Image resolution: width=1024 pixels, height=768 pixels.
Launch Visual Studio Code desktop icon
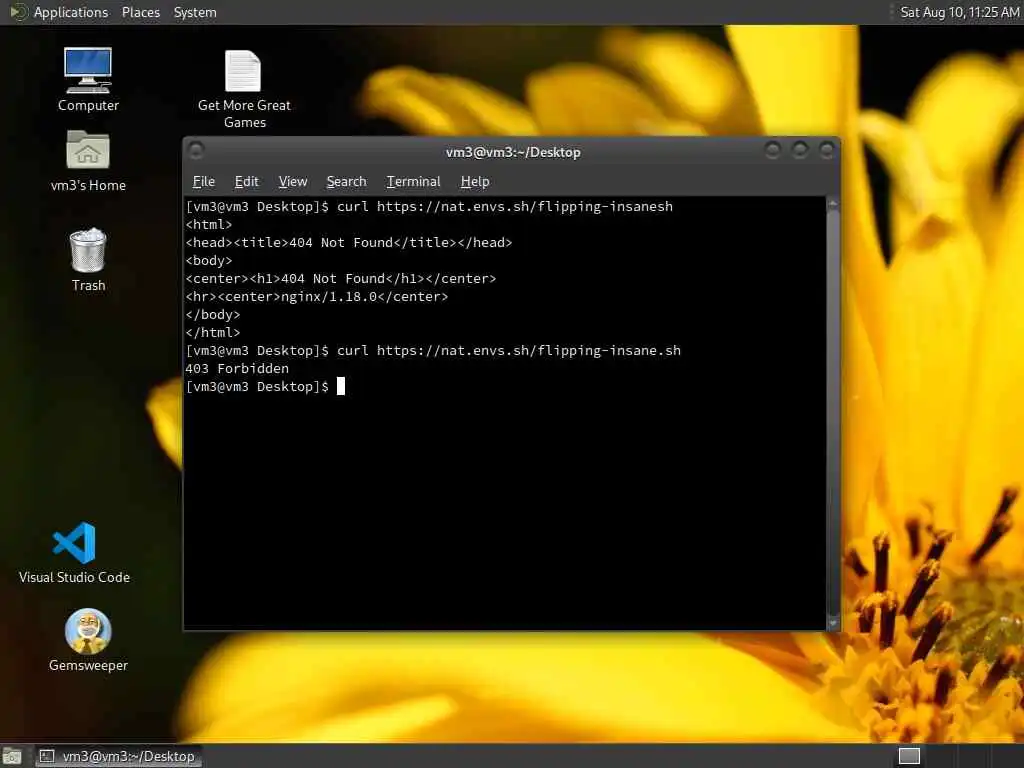click(74, 552)
